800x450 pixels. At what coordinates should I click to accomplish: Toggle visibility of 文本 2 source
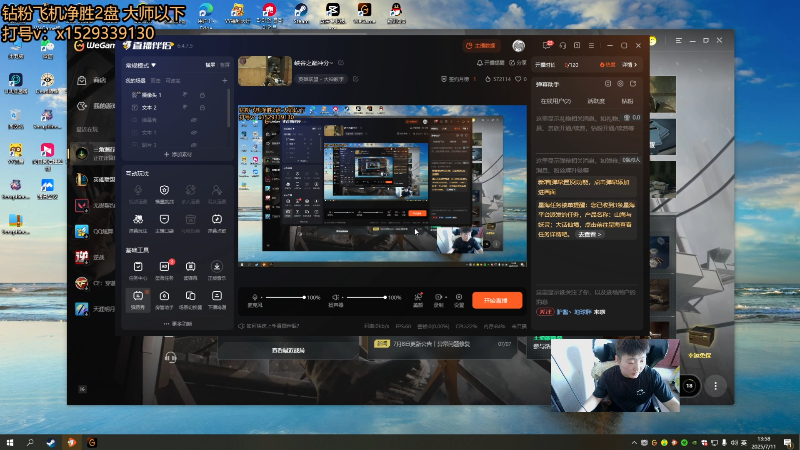click(x=185, y=108)
